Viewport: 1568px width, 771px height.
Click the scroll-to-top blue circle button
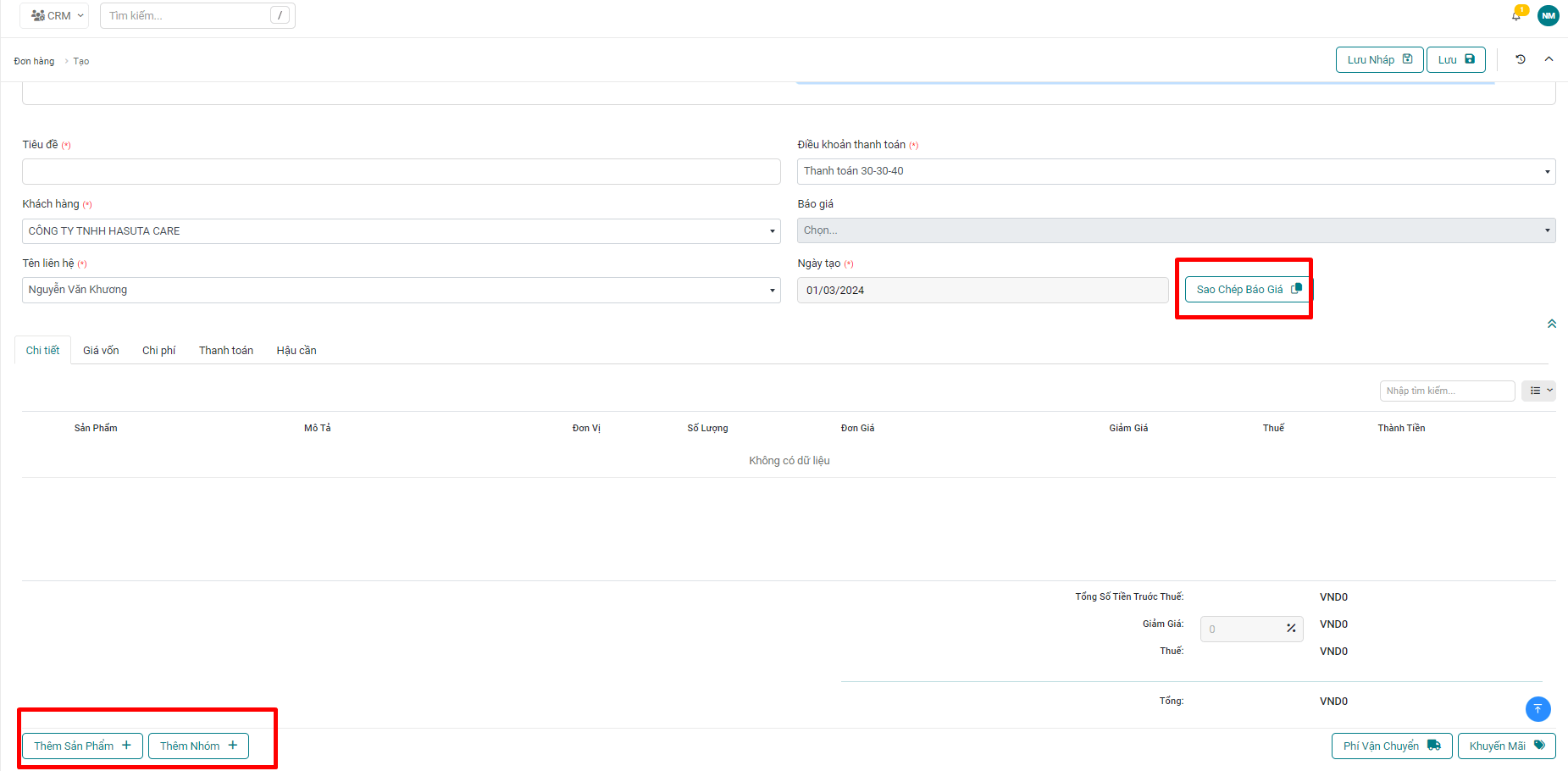(x=1538, y=709)
